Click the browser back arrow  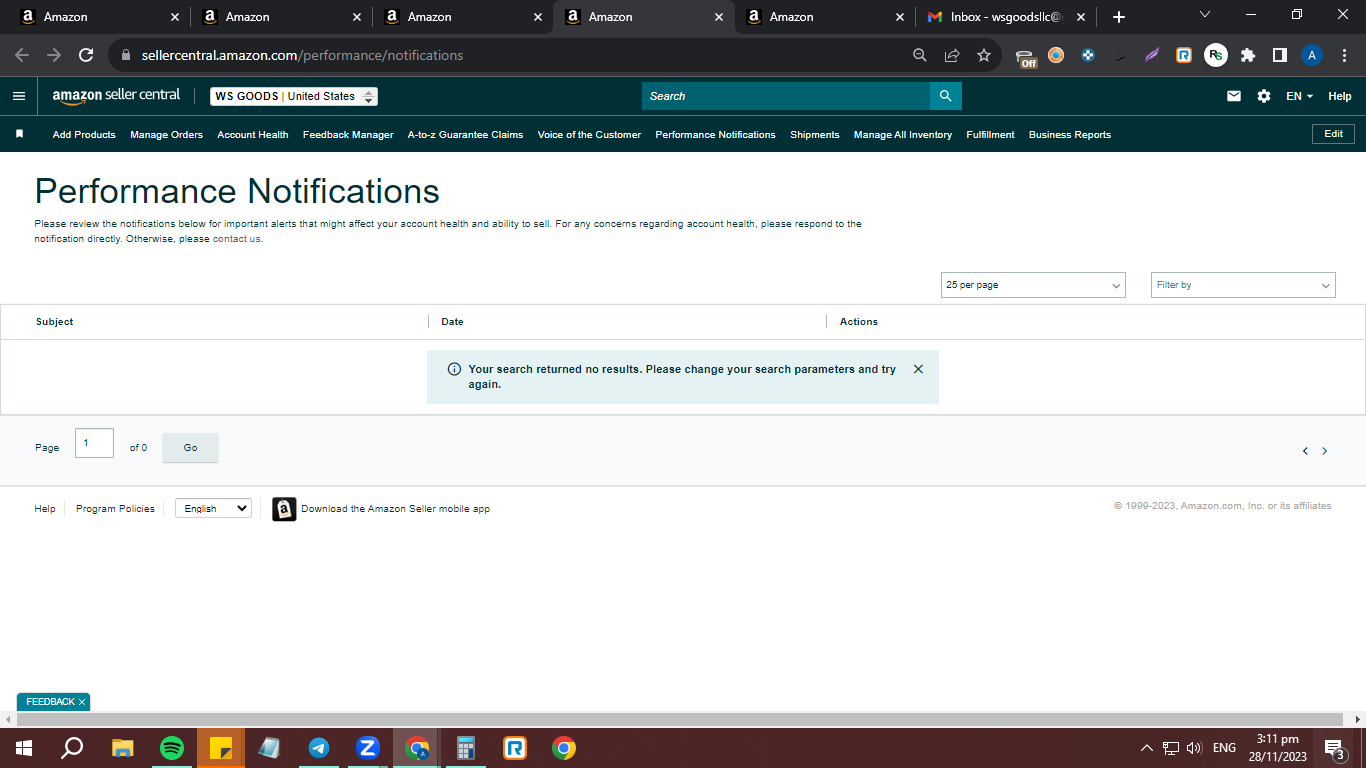tap(22, 55)
